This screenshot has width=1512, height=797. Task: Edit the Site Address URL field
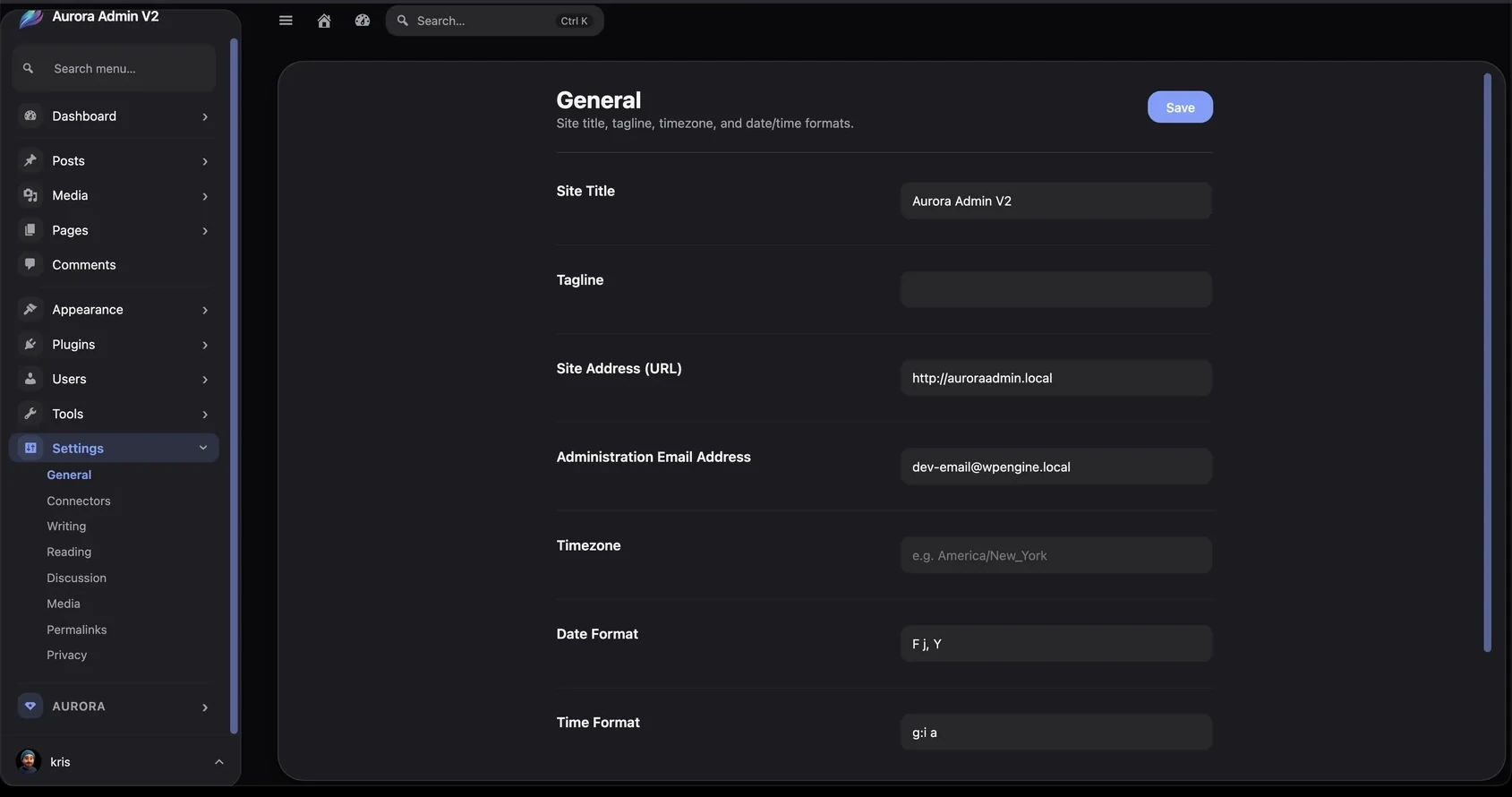point(1056,378)
